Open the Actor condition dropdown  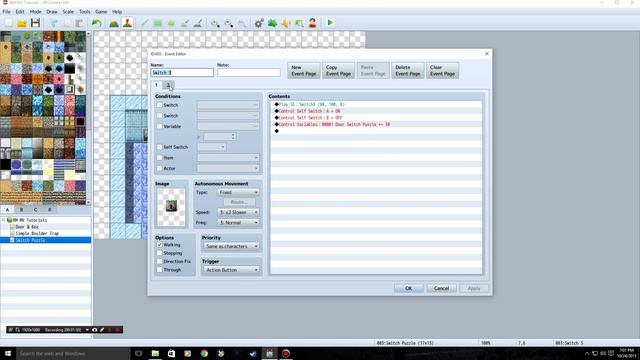(x=228, y=168)
